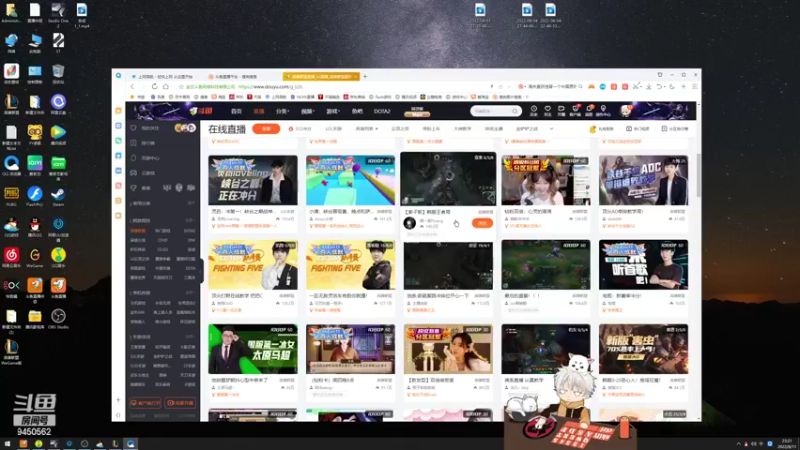Open a new browser tab with plus

(x=365, y=77)
